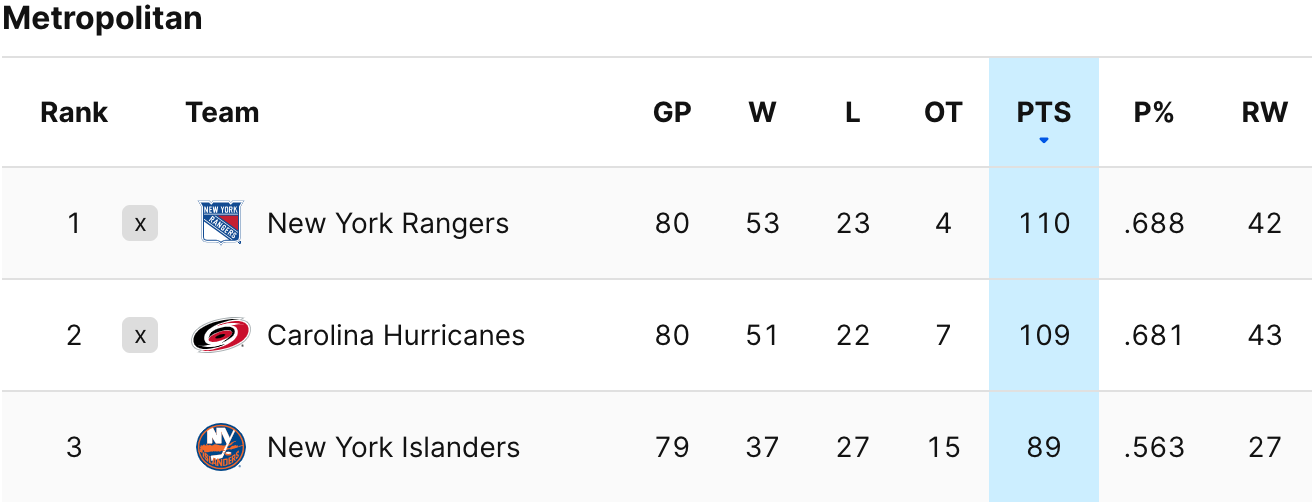Click the Hurricanes clinched 'x' badge

coord(140,335)
